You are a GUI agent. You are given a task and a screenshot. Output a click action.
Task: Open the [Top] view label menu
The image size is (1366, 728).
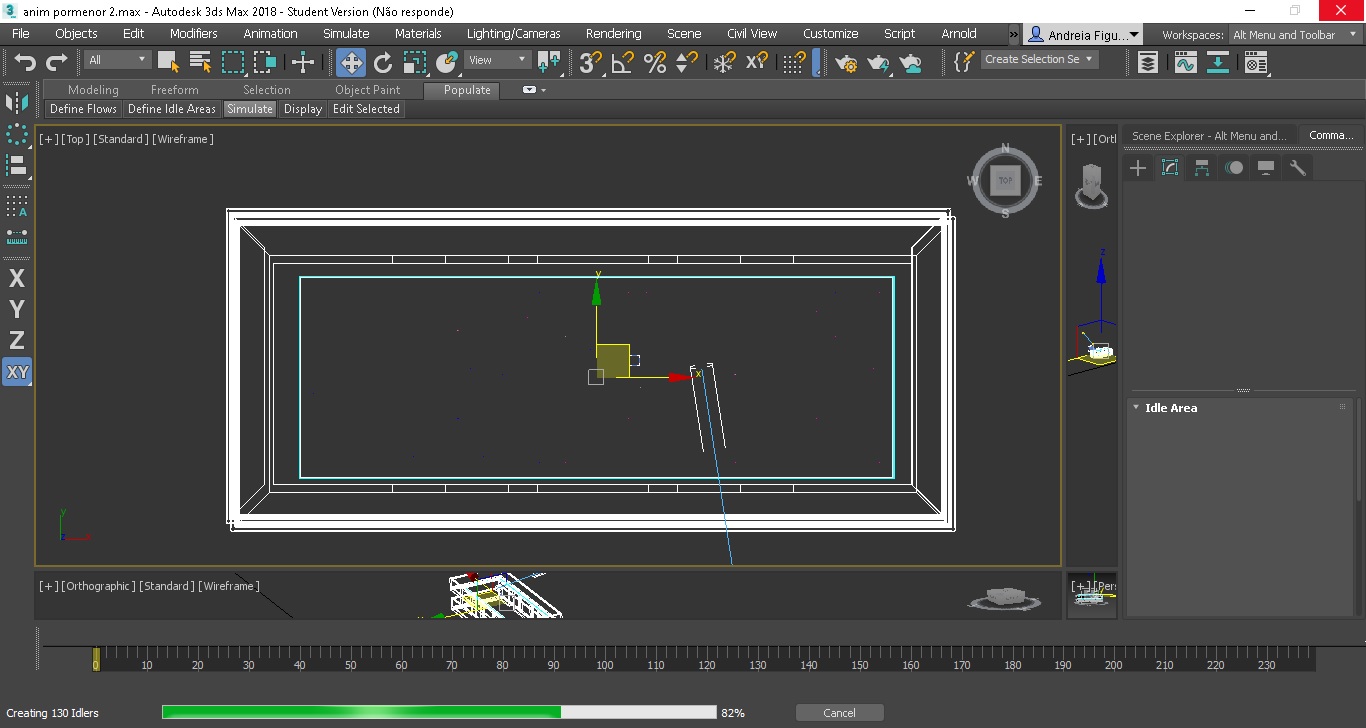[75, 139]
